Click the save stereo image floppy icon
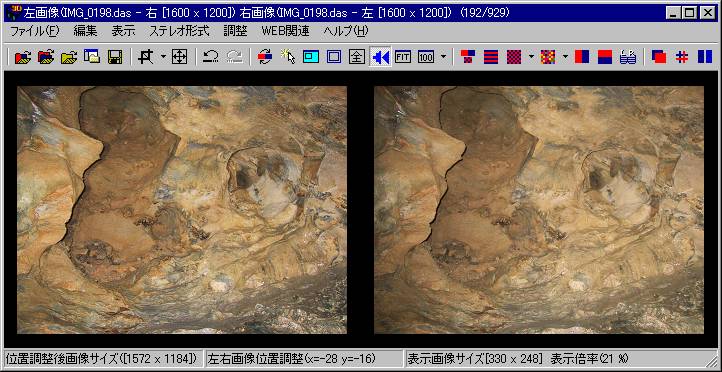Screen dimensions: 722x372 (114, 57)
